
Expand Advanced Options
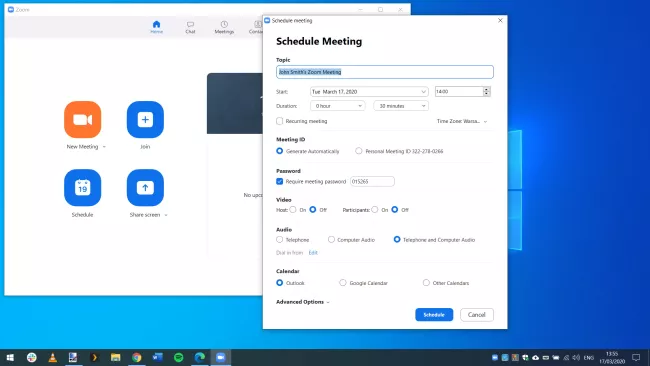pos(303,302)
